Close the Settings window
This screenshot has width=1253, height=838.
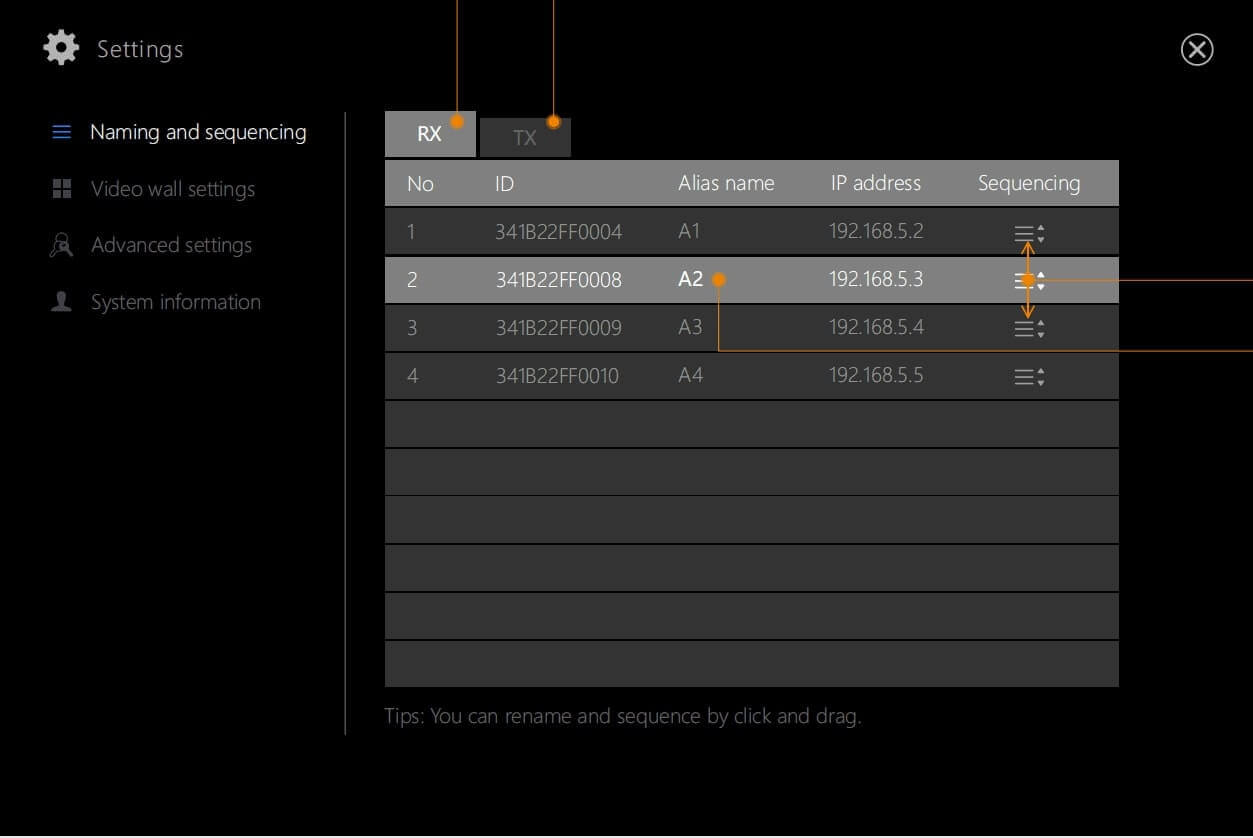coord(1196,50)
